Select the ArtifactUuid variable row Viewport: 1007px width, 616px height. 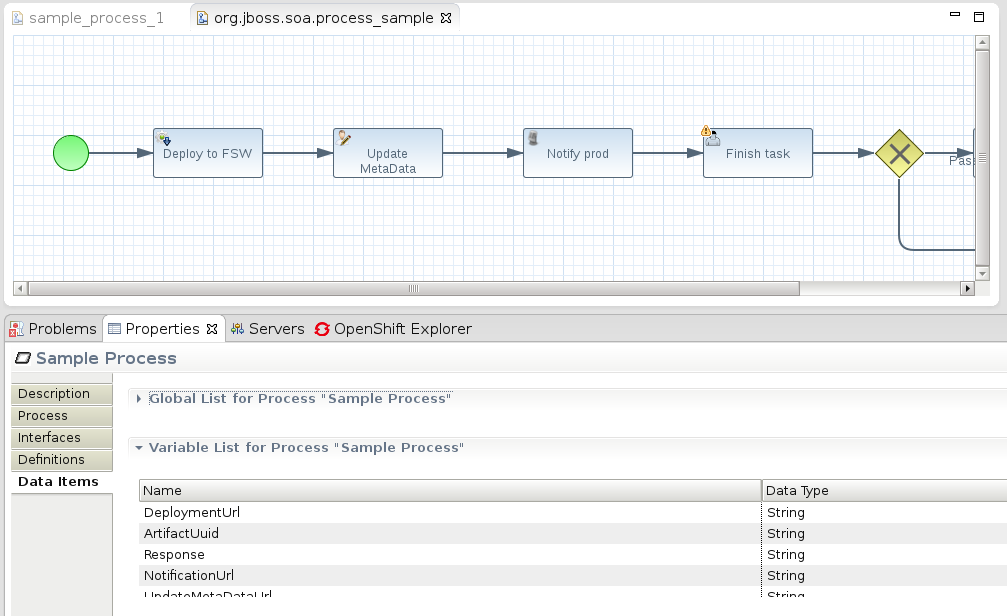tap(573, 534)
